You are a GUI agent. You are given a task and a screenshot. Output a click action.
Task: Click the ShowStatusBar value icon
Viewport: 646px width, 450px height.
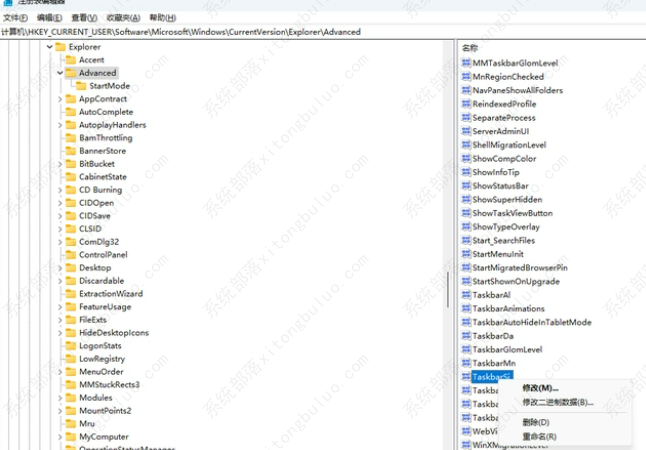coord(466,185)
